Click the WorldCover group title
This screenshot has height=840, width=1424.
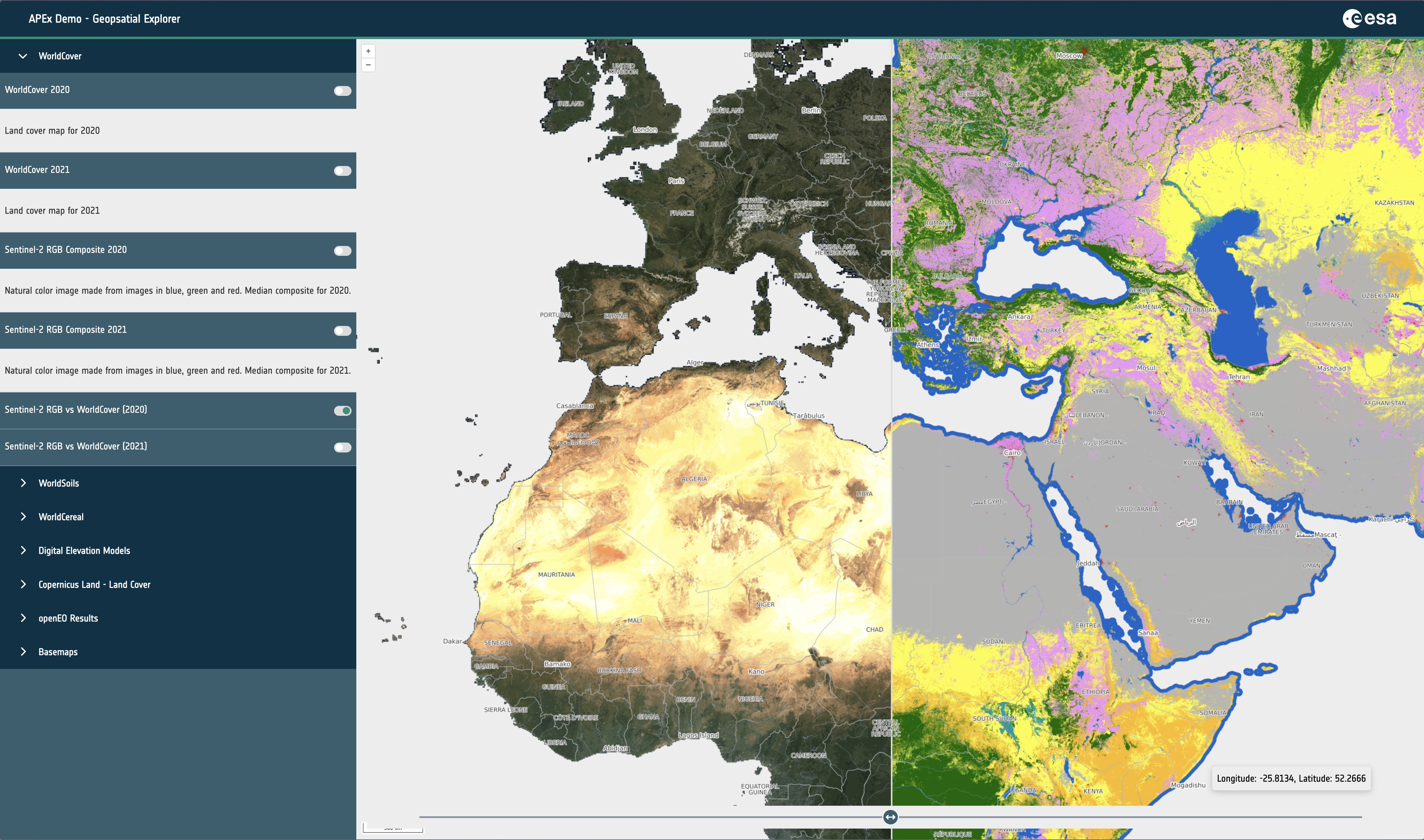60,56
